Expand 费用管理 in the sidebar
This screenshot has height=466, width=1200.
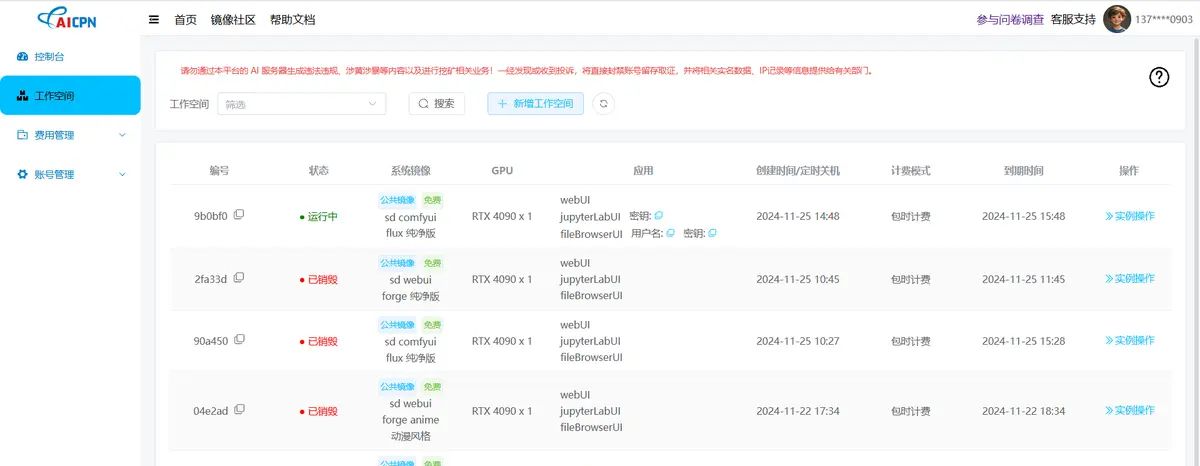pyautogui.click(x=70, y=135)
